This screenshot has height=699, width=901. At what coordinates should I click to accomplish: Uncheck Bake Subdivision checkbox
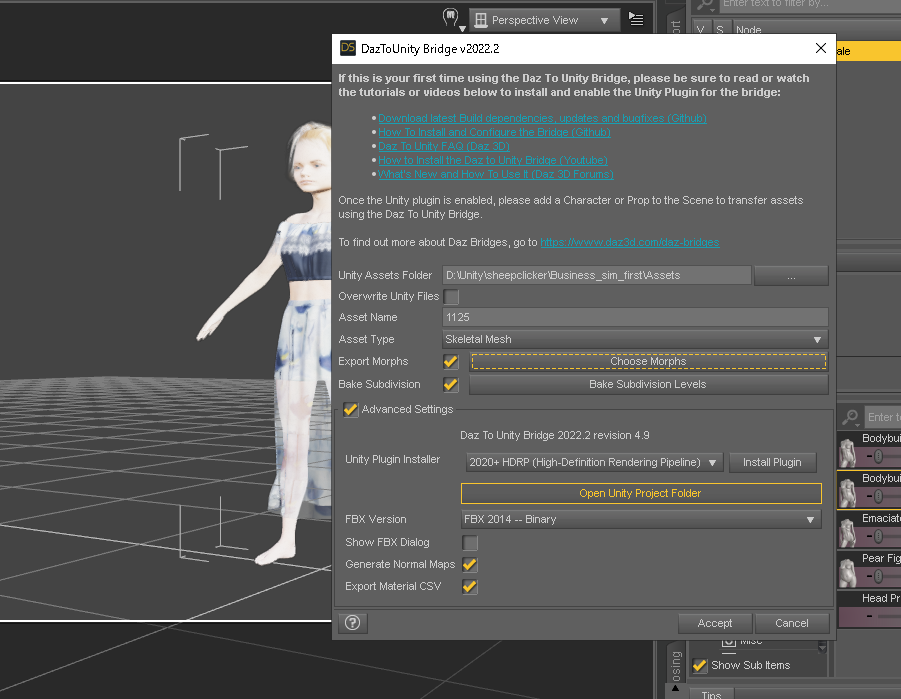point(451,385)
